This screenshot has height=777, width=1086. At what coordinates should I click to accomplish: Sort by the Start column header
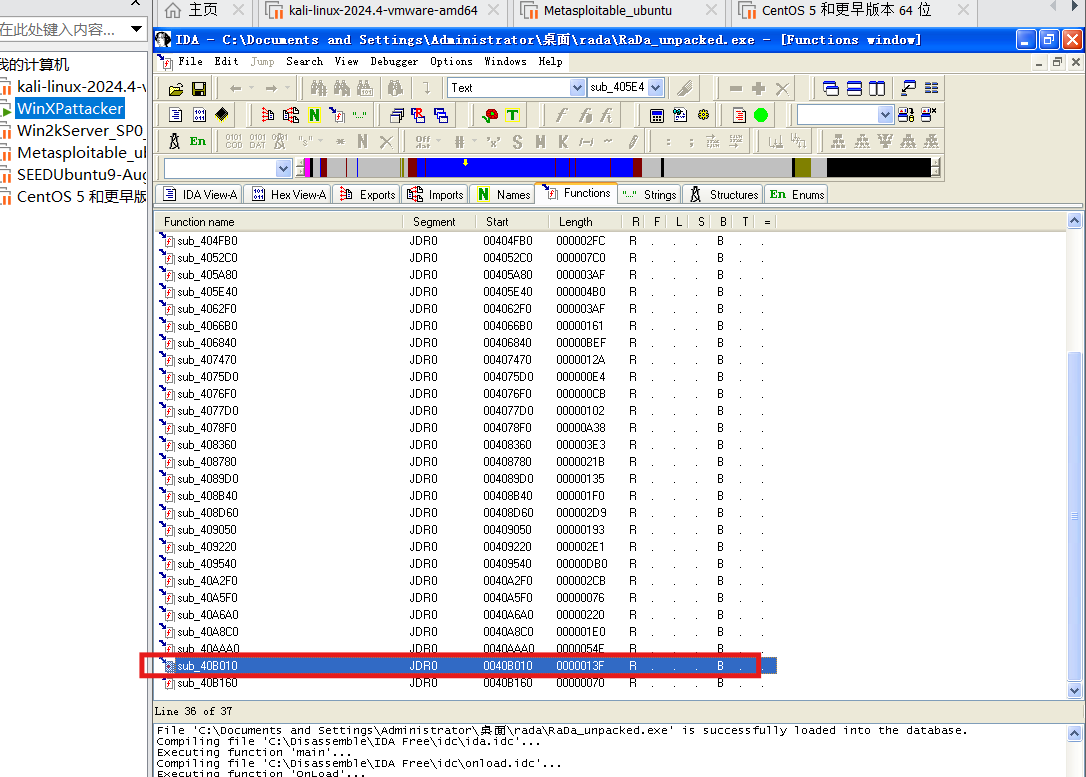pyautogui.click(x=512, y=222)
